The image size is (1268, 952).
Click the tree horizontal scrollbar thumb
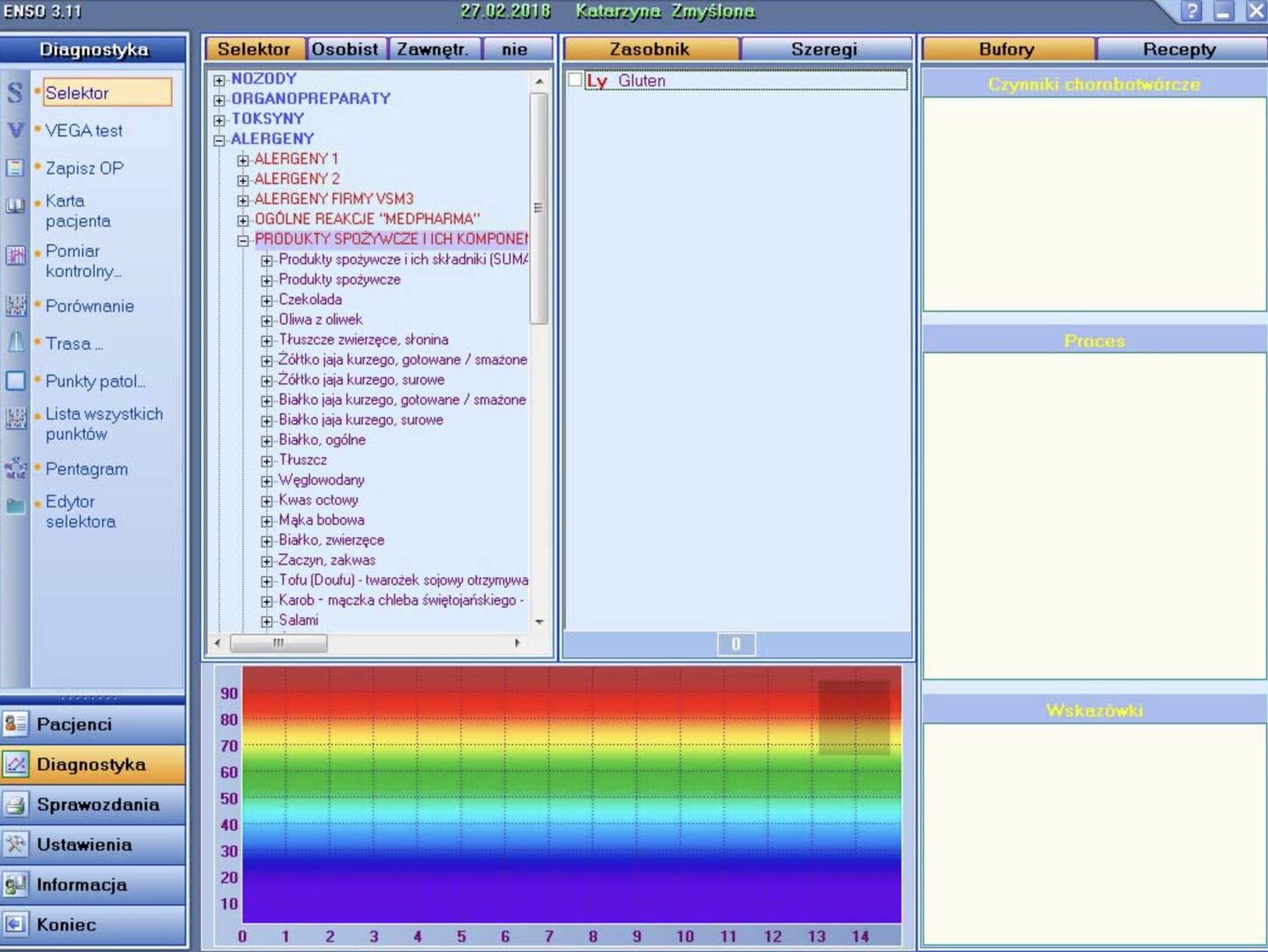click(278, 643)
